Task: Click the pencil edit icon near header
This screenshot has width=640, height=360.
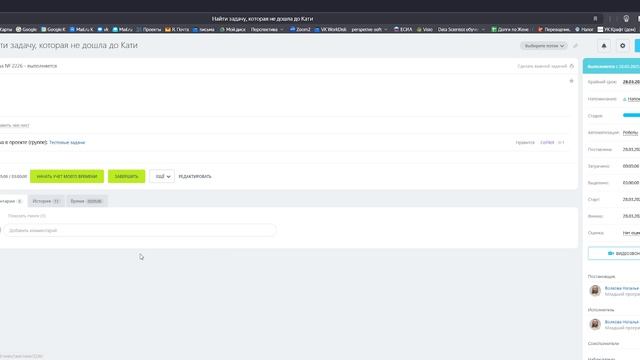Action: click(576, 46)
